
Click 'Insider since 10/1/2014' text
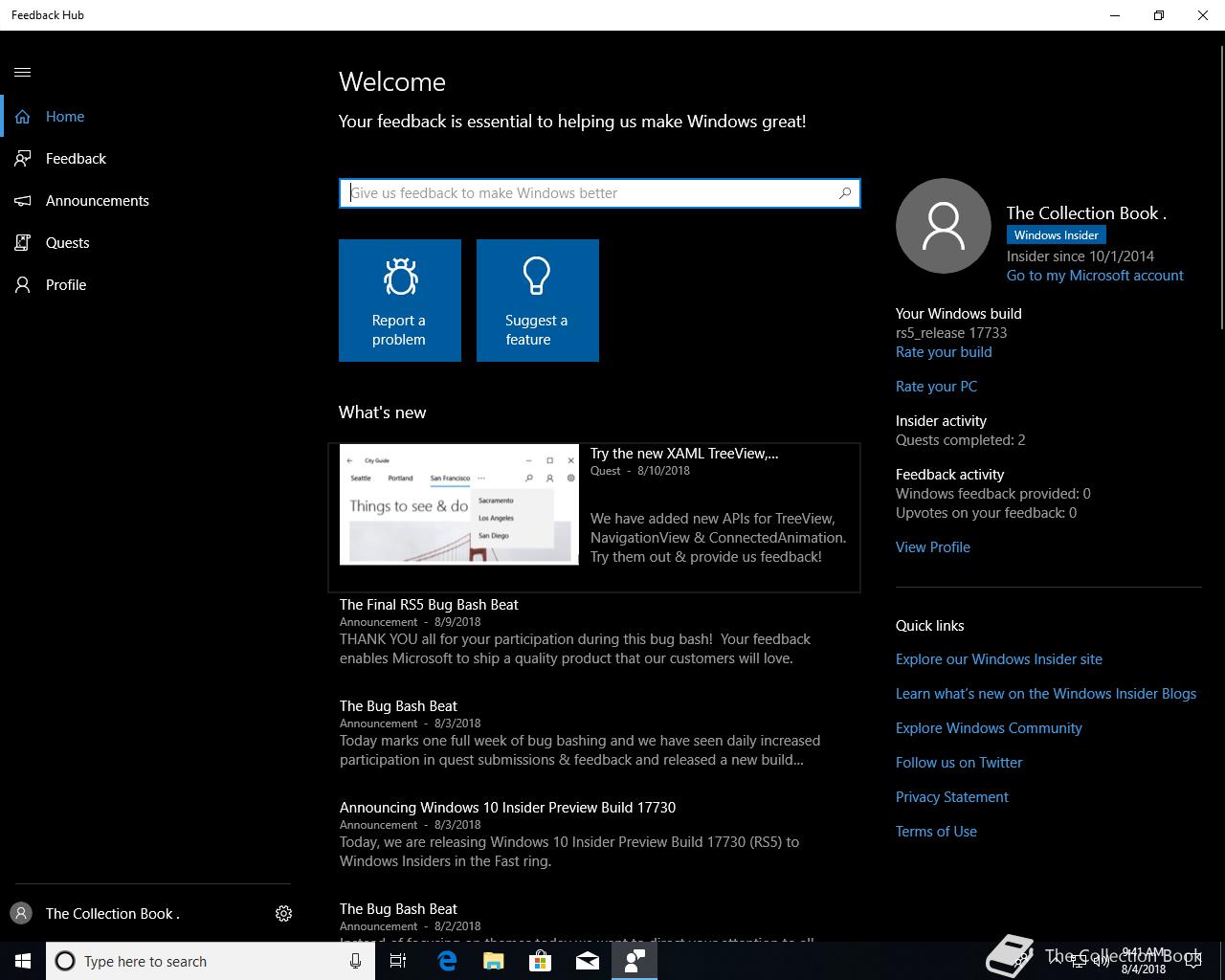pos(1080,256)
